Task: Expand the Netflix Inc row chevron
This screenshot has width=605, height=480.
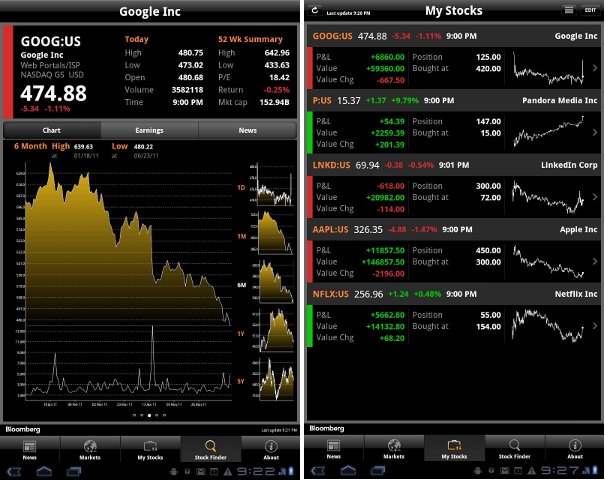Action: click(x=595, y=326)
